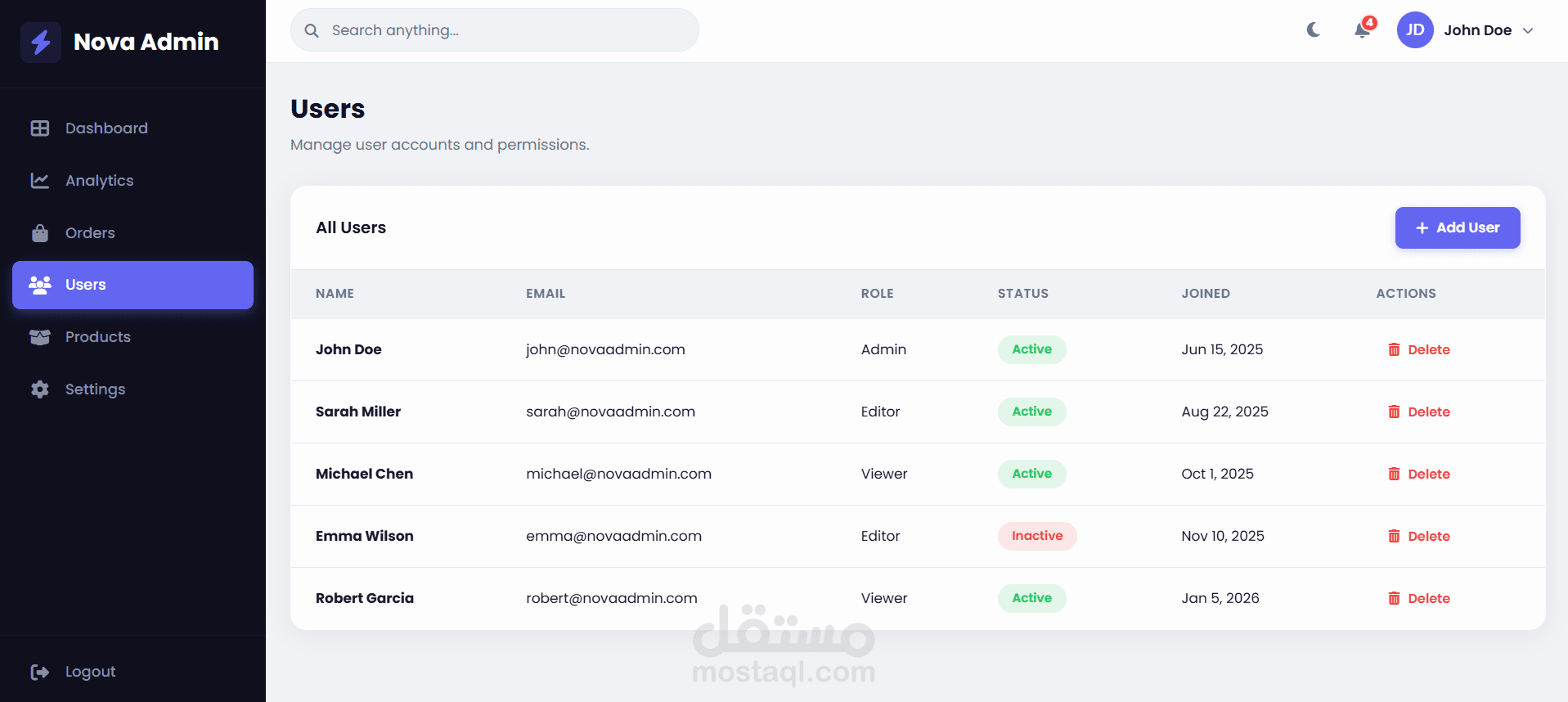Click the ROLE column header
The height and width of the screenshot is (702, 1568).
[x=877, y=294]
